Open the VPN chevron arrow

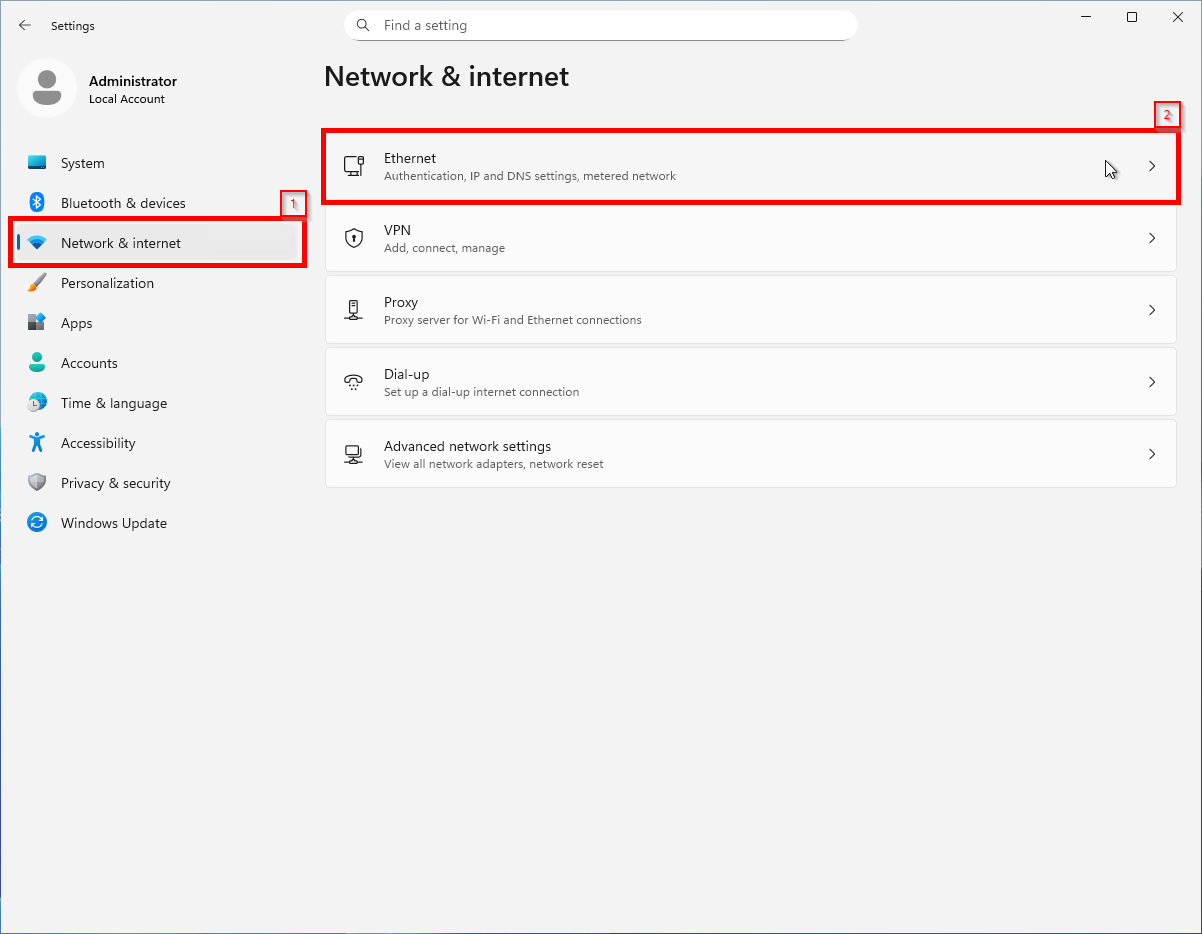pos(1152,238)
